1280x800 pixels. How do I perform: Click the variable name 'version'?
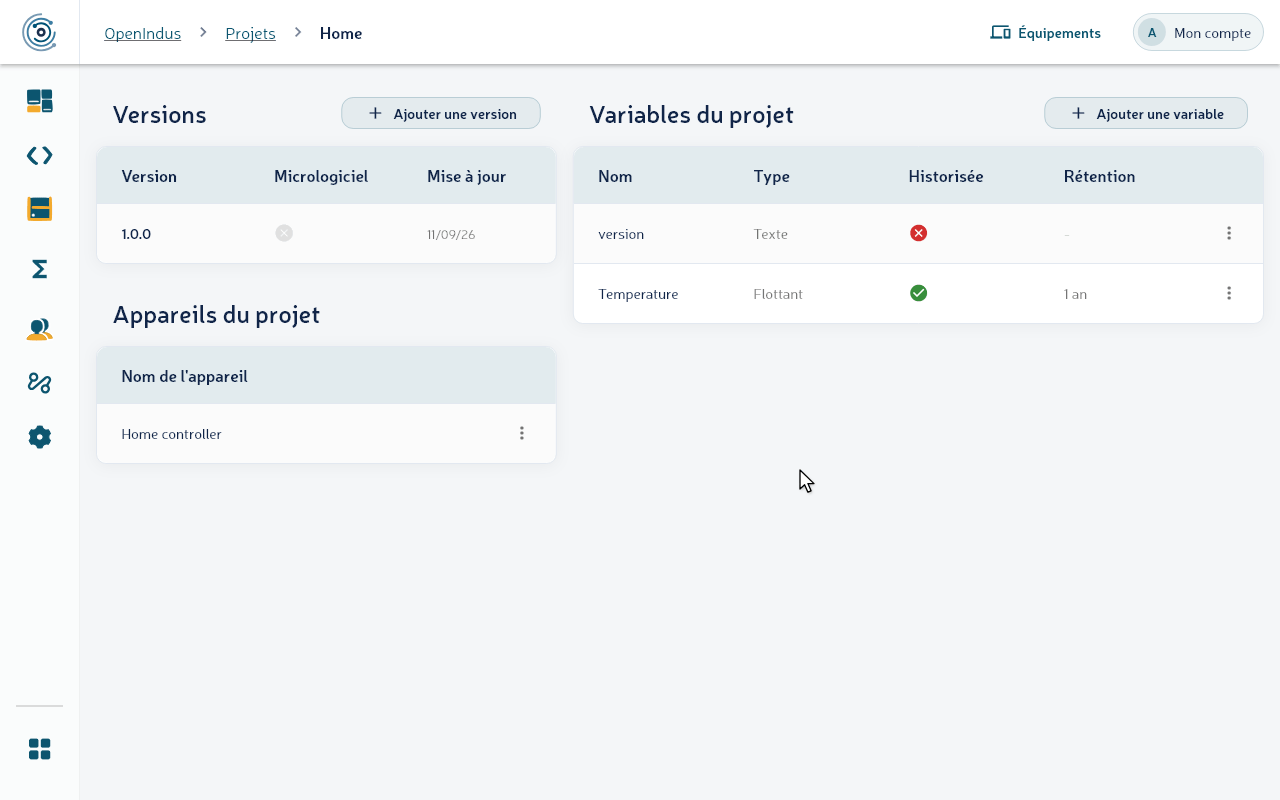point(621,234)
